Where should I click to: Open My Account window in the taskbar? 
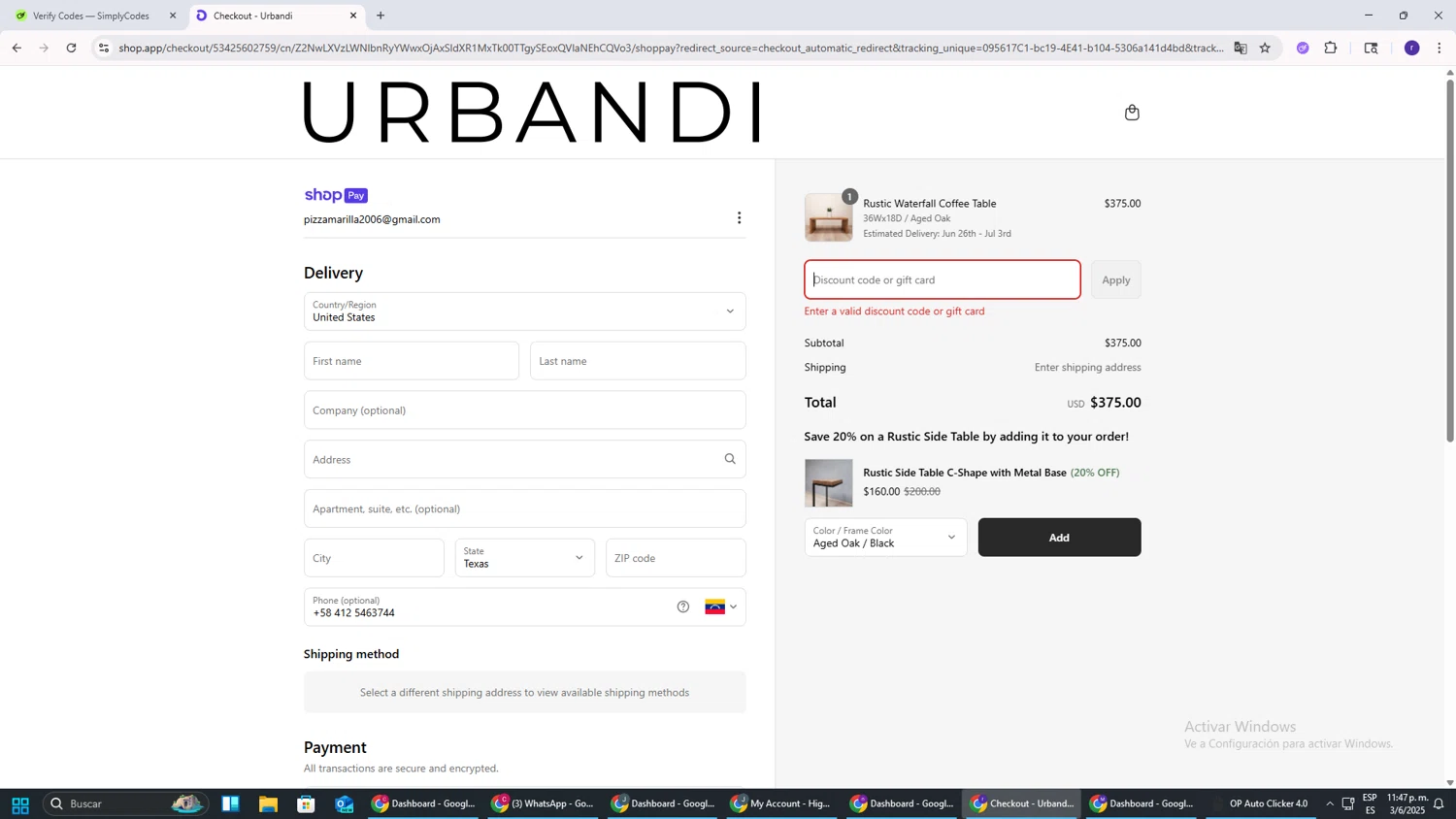tap(782, 803)
